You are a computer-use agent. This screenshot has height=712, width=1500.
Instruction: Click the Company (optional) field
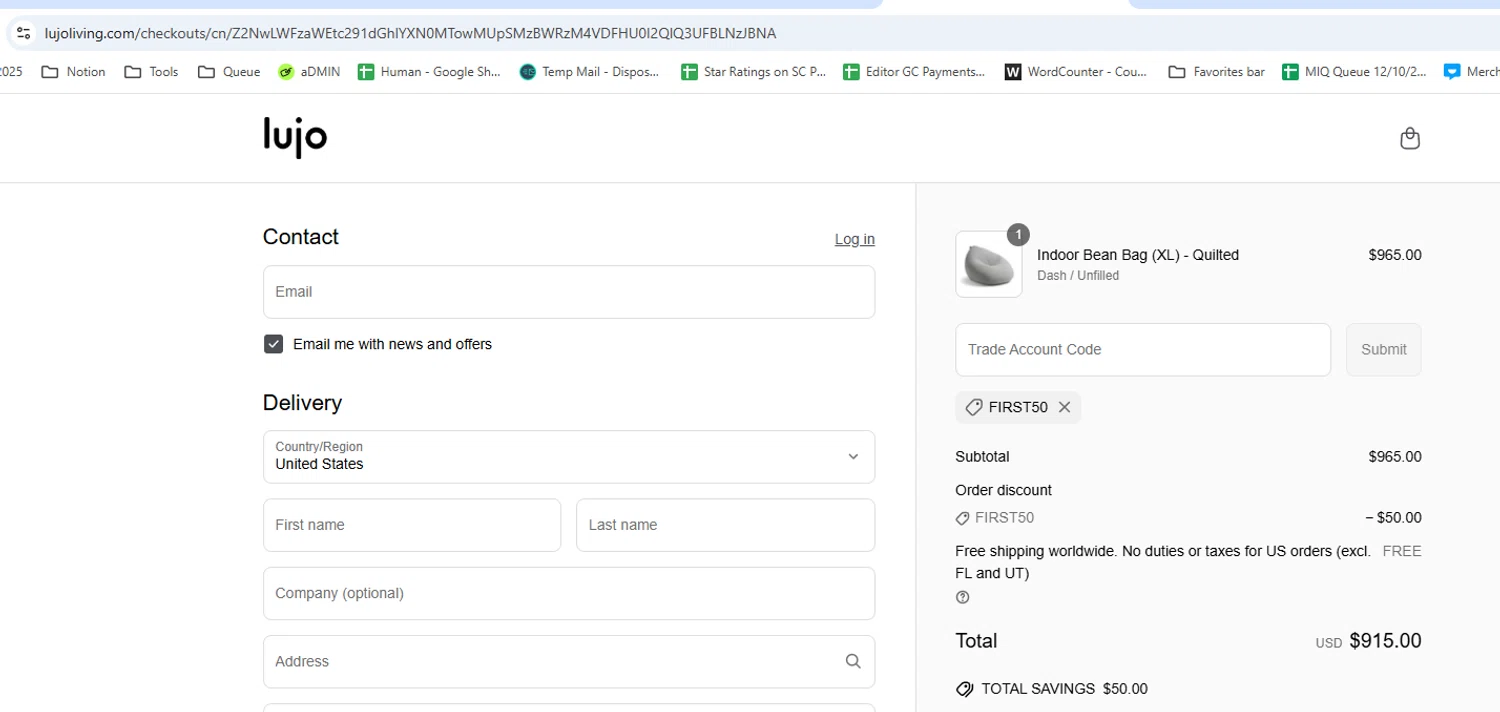click(569, 593)
